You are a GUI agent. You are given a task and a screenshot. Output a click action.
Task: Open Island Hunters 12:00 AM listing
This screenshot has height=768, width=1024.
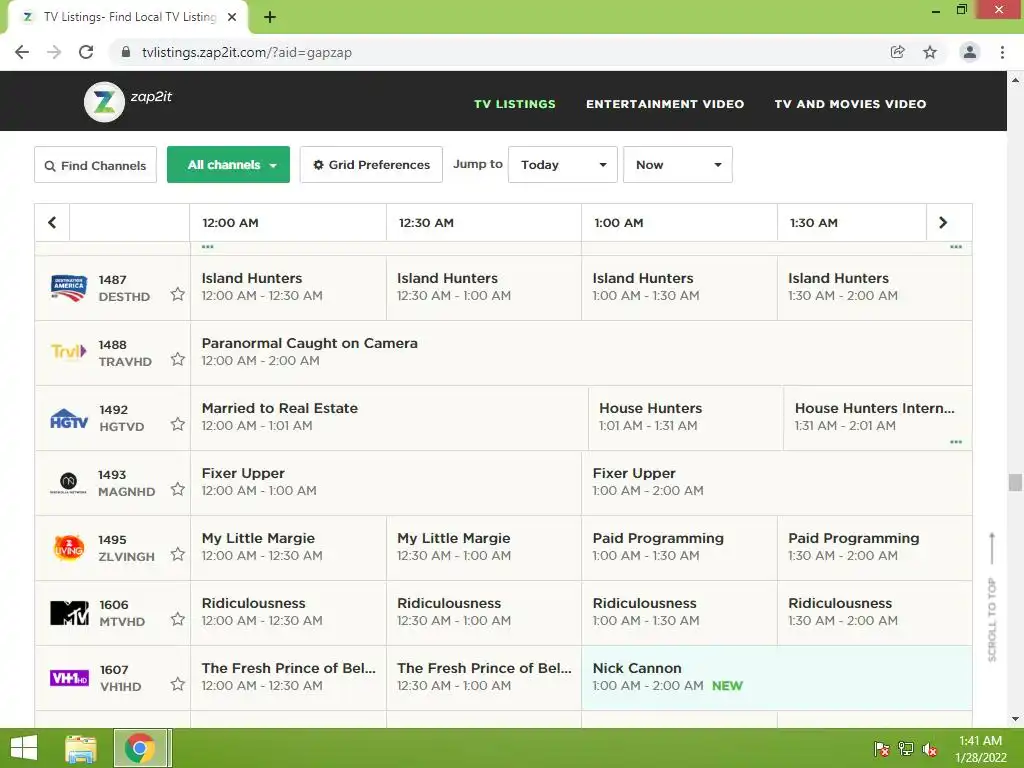pos(288,288)
